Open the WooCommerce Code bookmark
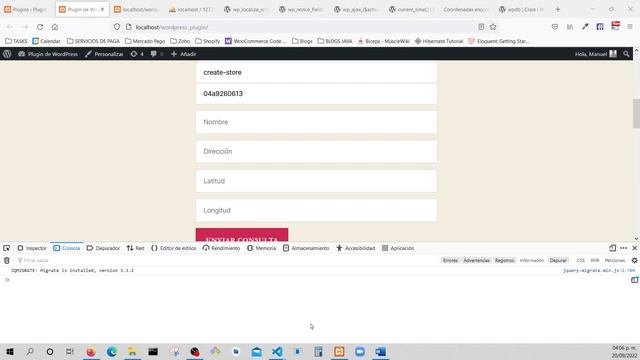This screenshot has height=360, width=640. click(x=256, y=41)
